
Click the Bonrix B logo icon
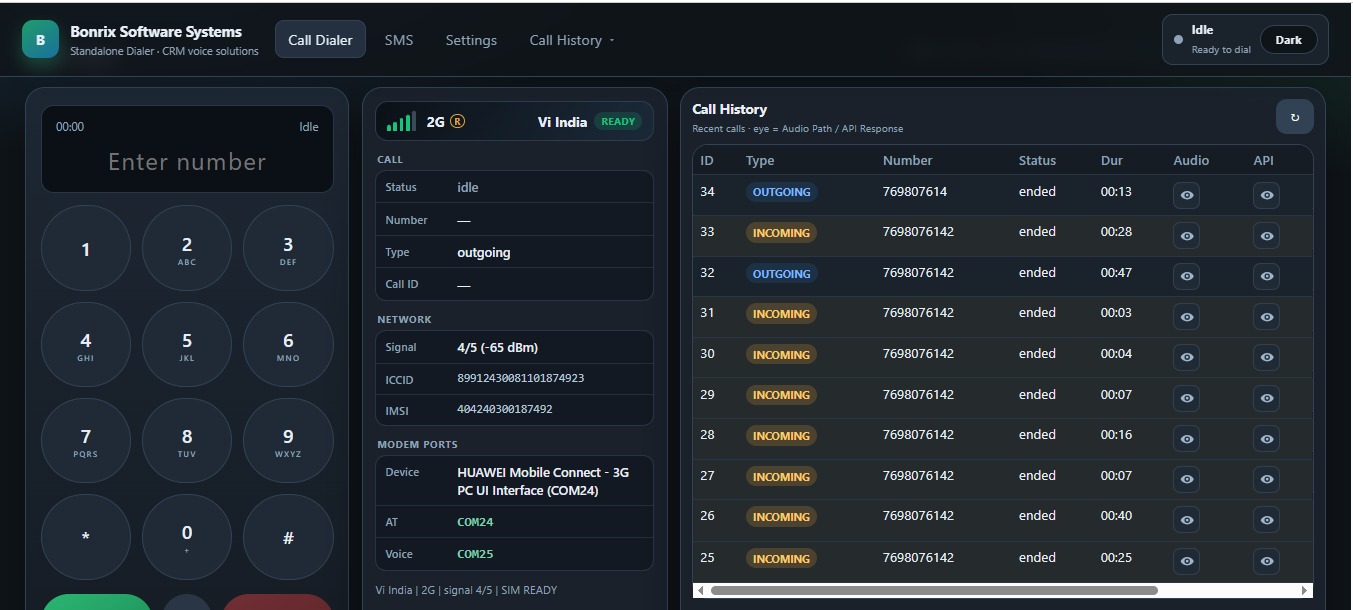click(x=40, y=40)
